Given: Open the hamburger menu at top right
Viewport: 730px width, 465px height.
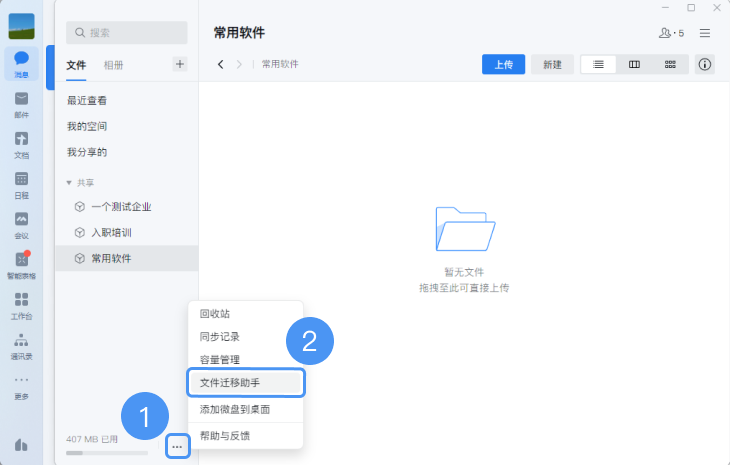Looking at the screenshot, I should [x=705, y=33].
